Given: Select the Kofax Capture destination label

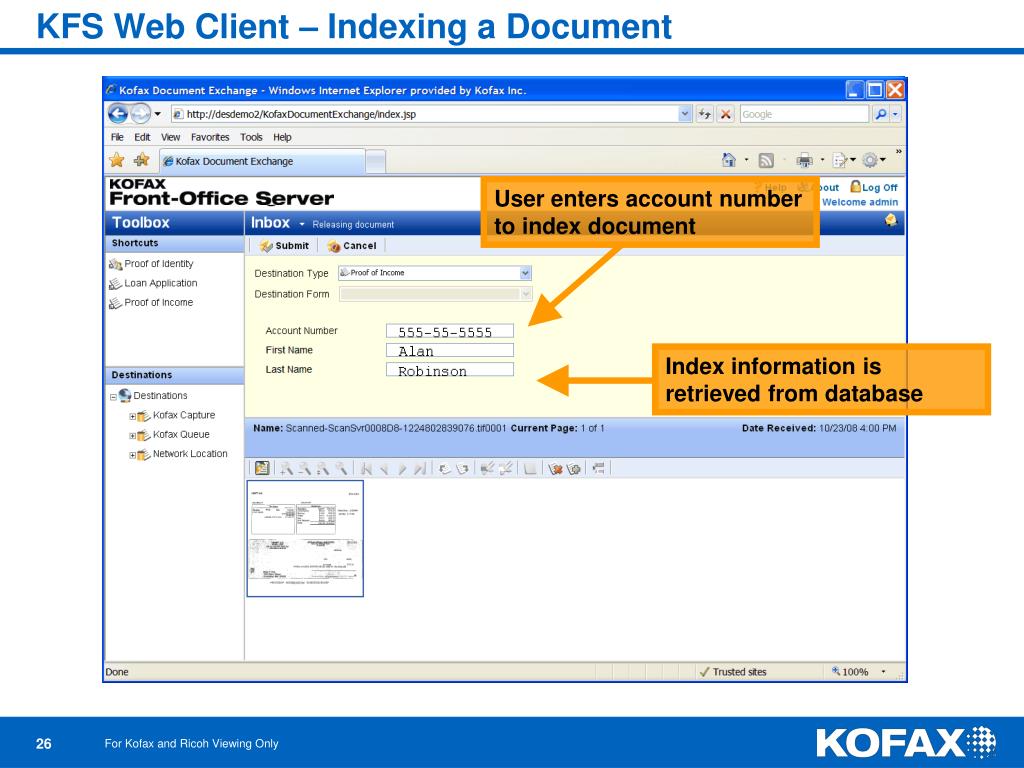Looking at the screenshot, I should [x=184, y=415].
